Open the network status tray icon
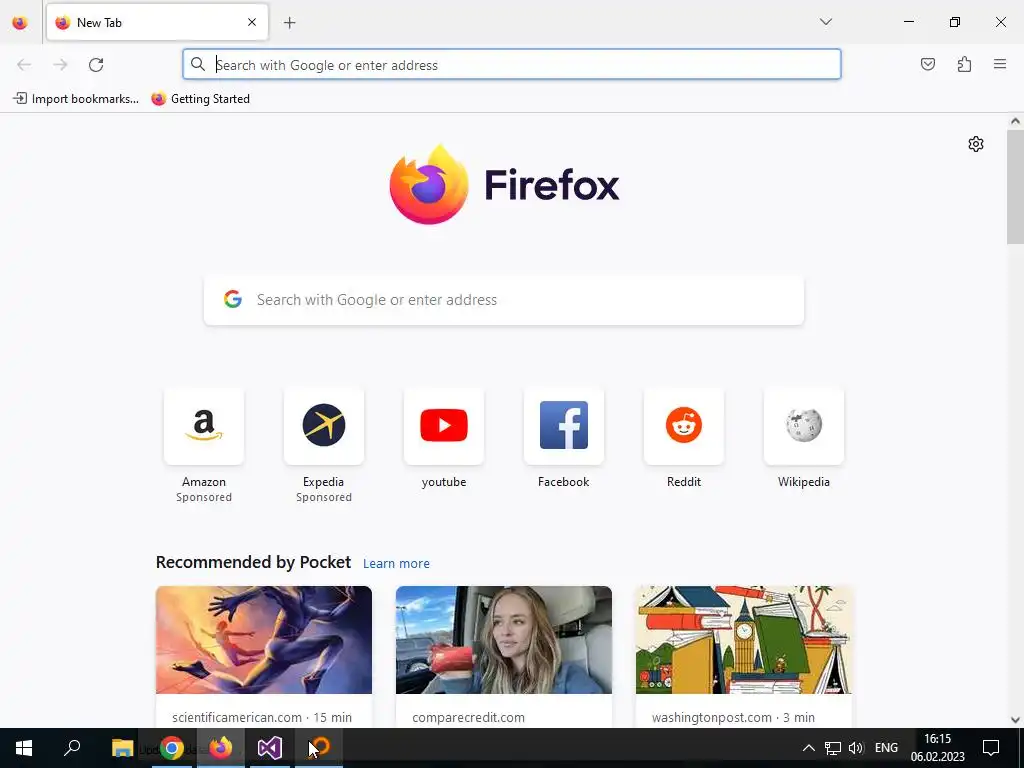This screenshot has width=1024, height=768. tap(833, 748)
